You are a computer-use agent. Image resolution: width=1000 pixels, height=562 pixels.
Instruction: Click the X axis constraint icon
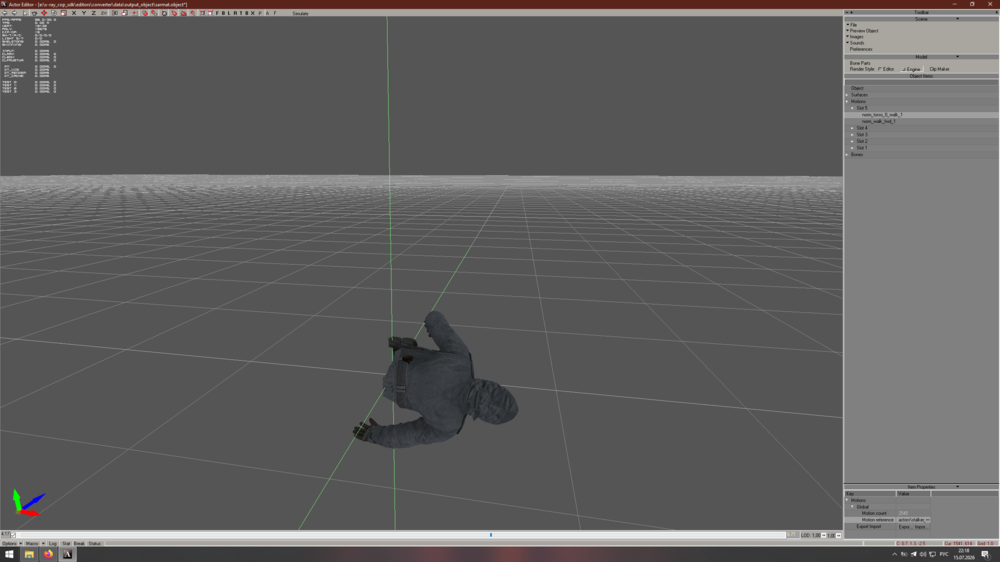[x=74, y=13]
